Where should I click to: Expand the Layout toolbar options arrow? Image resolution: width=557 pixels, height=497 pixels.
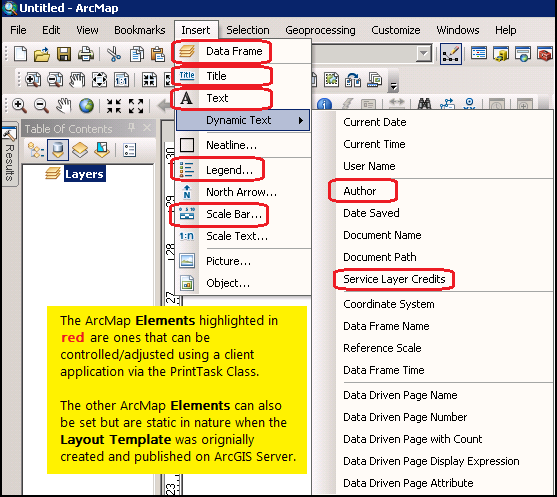pos(393,86)
